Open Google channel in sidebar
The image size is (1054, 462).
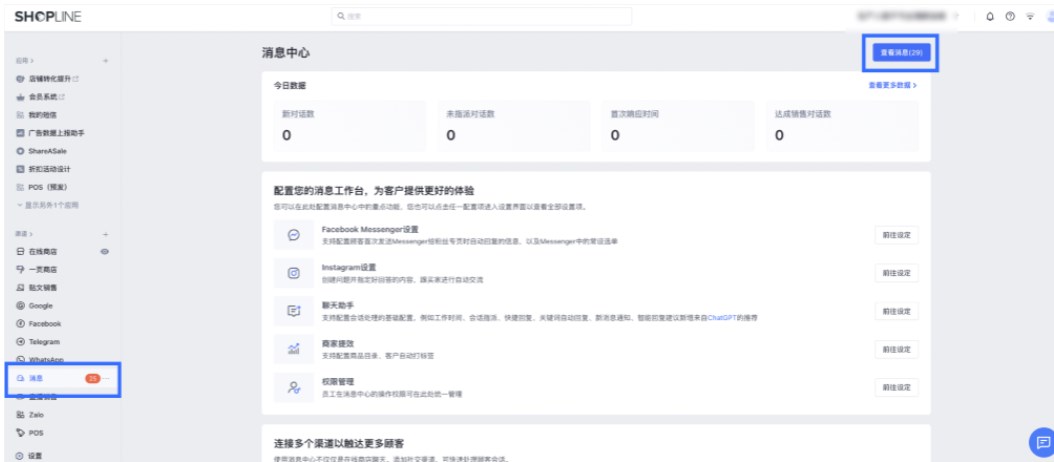tap(40, 306)
